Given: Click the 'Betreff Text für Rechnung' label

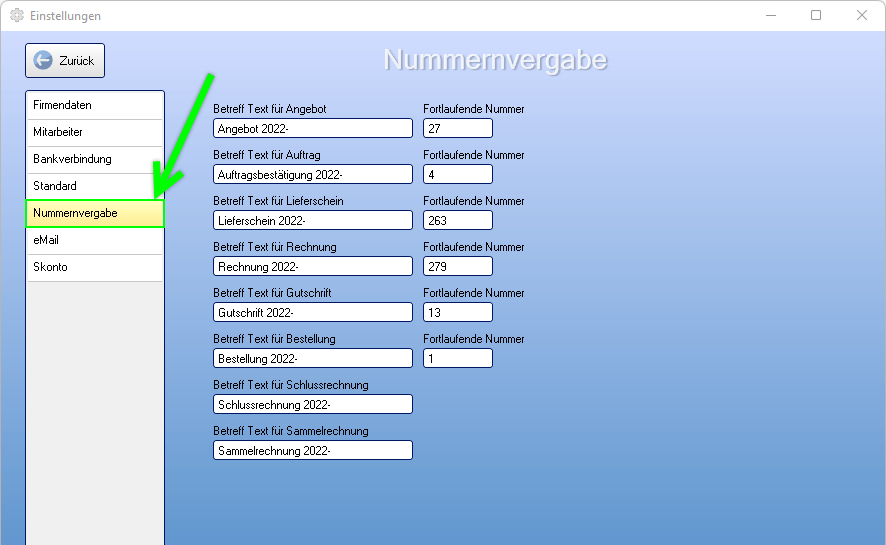Looking at the screenshot, I should click(x=275, y=247).
